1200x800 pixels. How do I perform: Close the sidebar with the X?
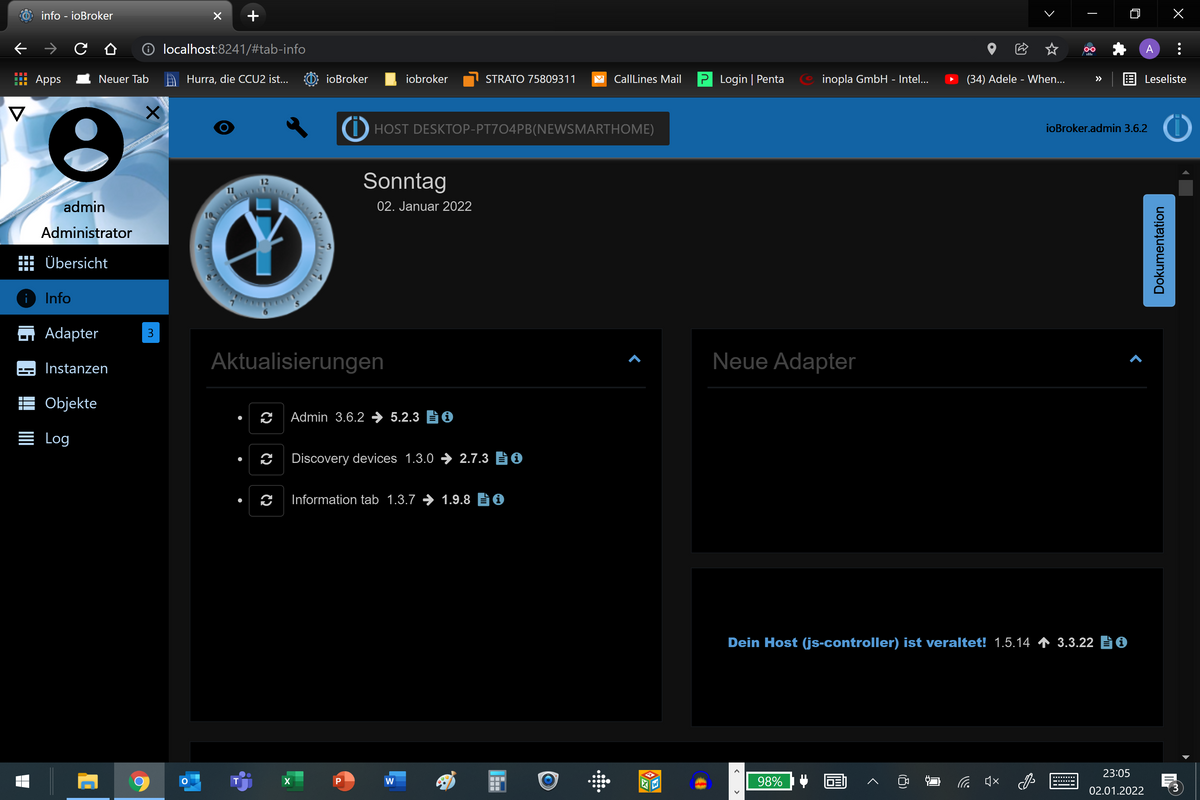pos(153,113)
